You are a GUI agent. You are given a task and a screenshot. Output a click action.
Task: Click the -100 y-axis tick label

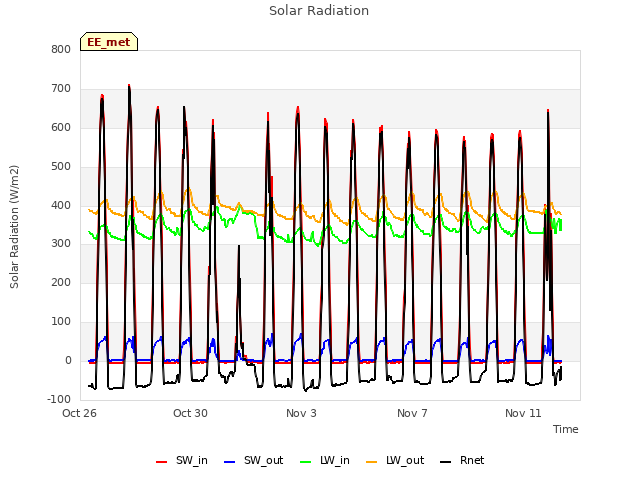pos(59,399)
